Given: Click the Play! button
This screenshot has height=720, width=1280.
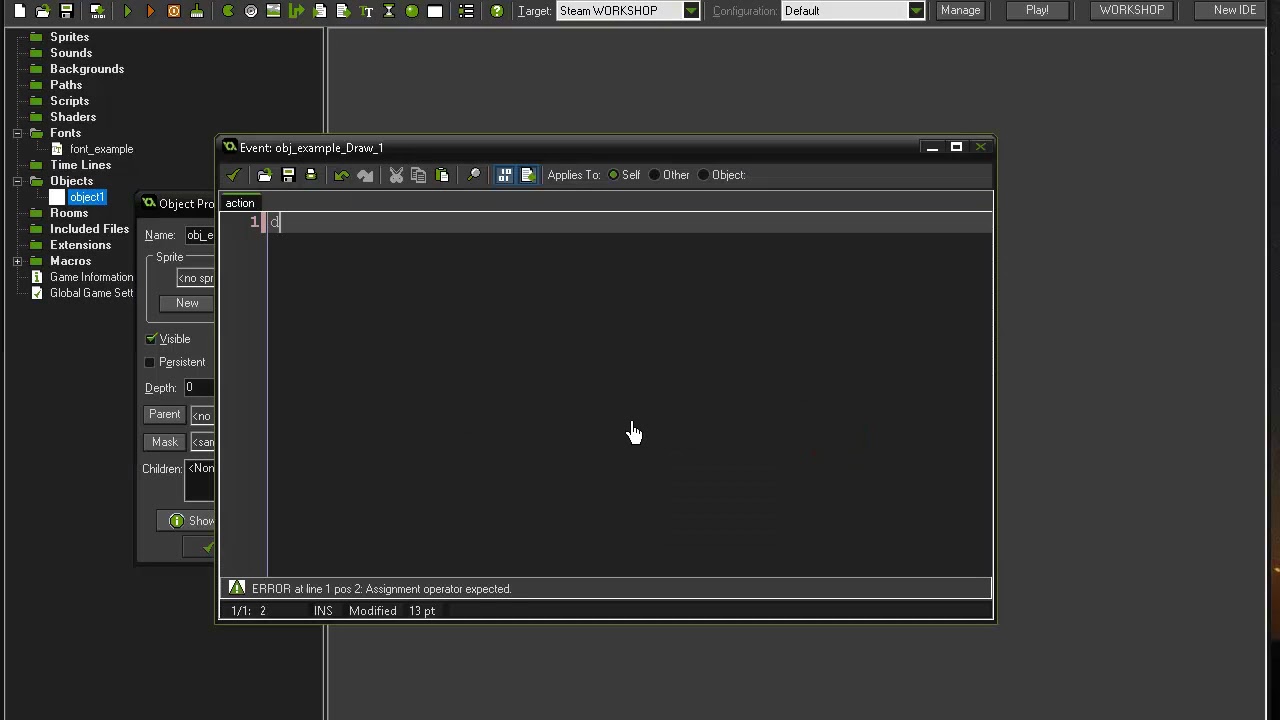Looking at the screenshot, I should (x=1037, y=10).
